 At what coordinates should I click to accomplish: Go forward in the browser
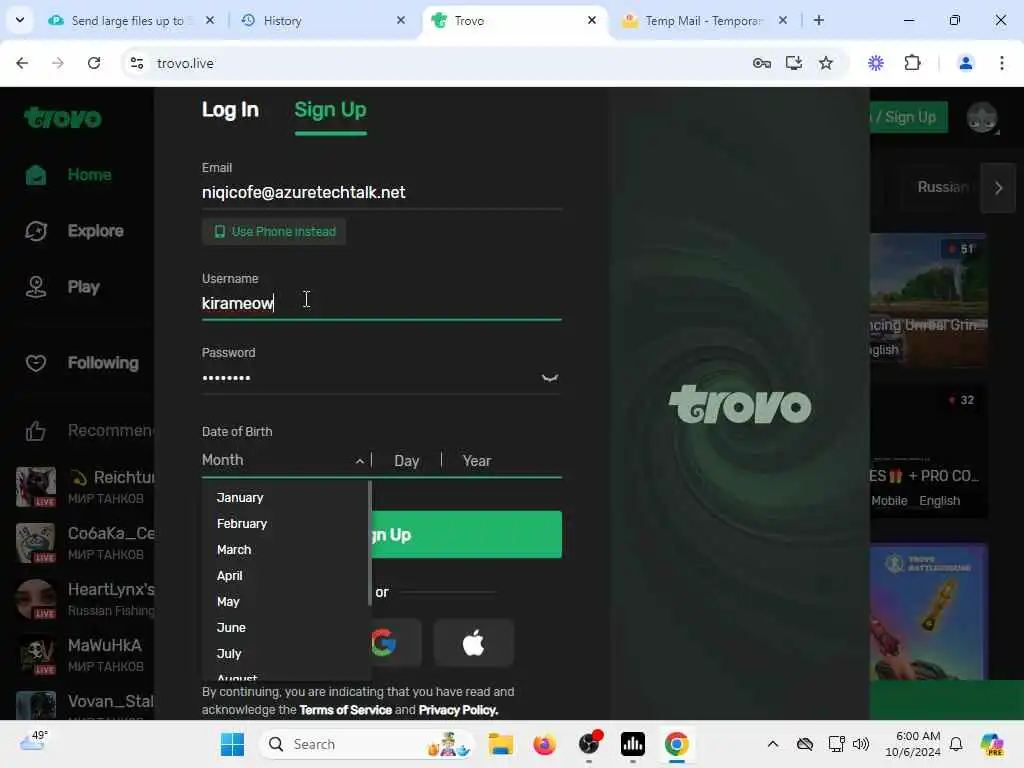click(x=57, y=63)
